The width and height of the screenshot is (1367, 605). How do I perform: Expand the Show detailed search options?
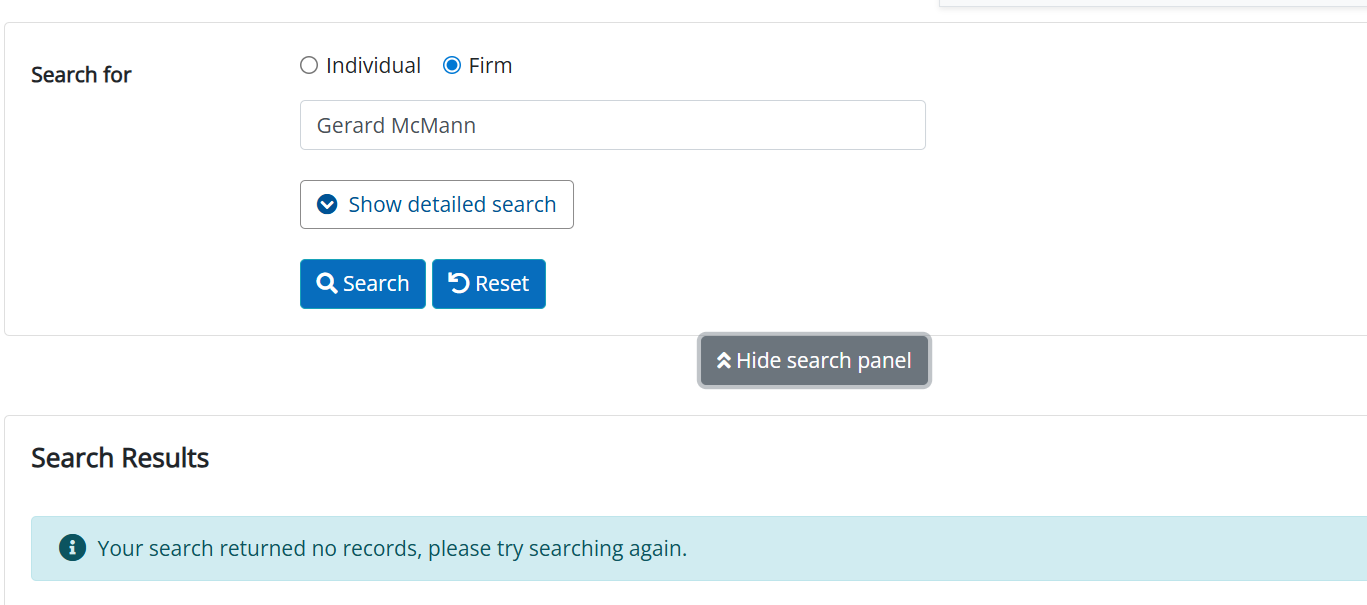point(436,204)
